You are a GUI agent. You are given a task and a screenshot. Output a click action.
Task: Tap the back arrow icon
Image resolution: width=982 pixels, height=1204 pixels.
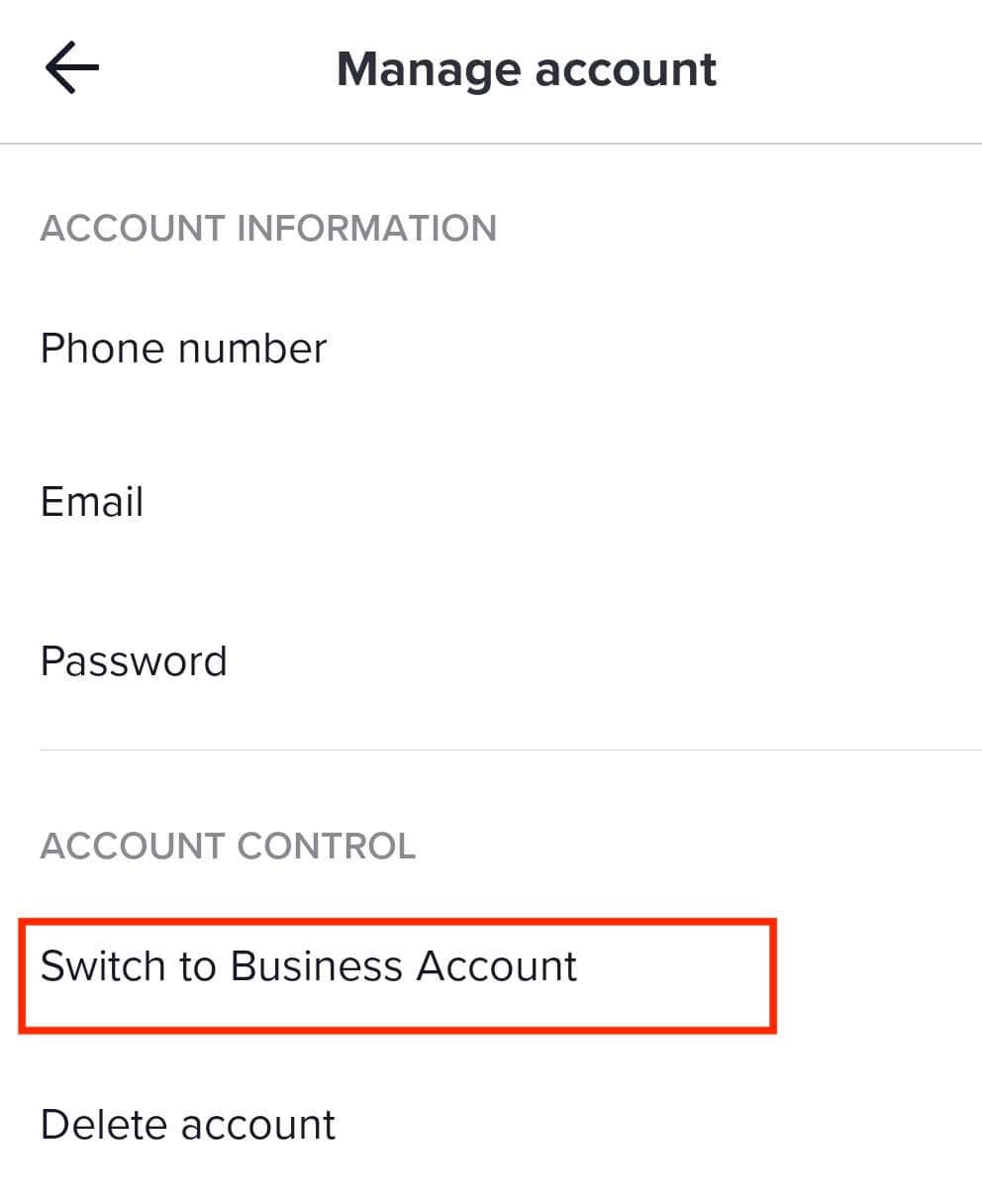click(x=71, y=69)
